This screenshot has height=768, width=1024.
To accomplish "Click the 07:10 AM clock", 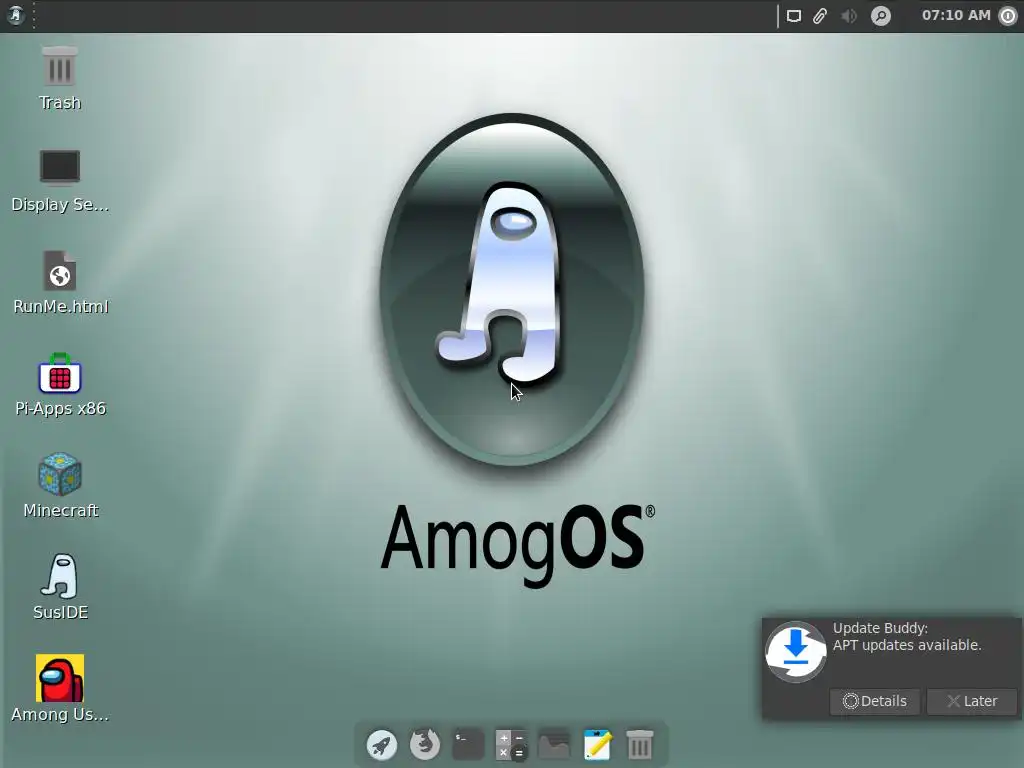I will (956, 15).
